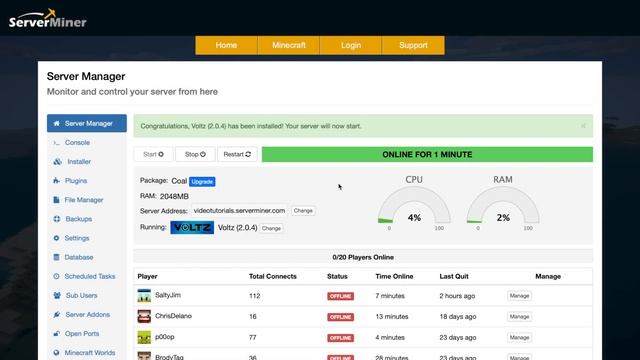
Task: Change the running Voltz version
Action: [271, 228]
